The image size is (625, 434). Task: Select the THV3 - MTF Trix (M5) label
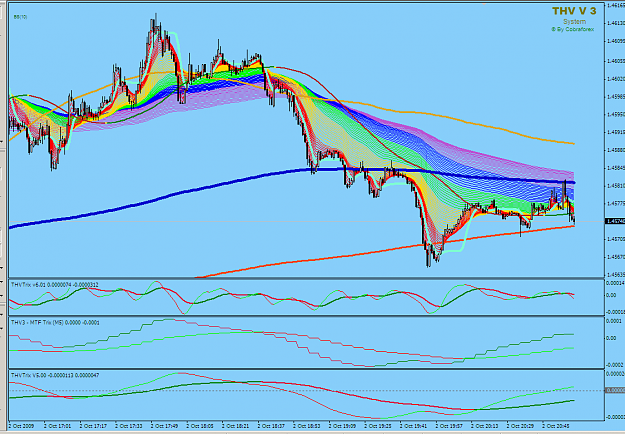(55, 322)
